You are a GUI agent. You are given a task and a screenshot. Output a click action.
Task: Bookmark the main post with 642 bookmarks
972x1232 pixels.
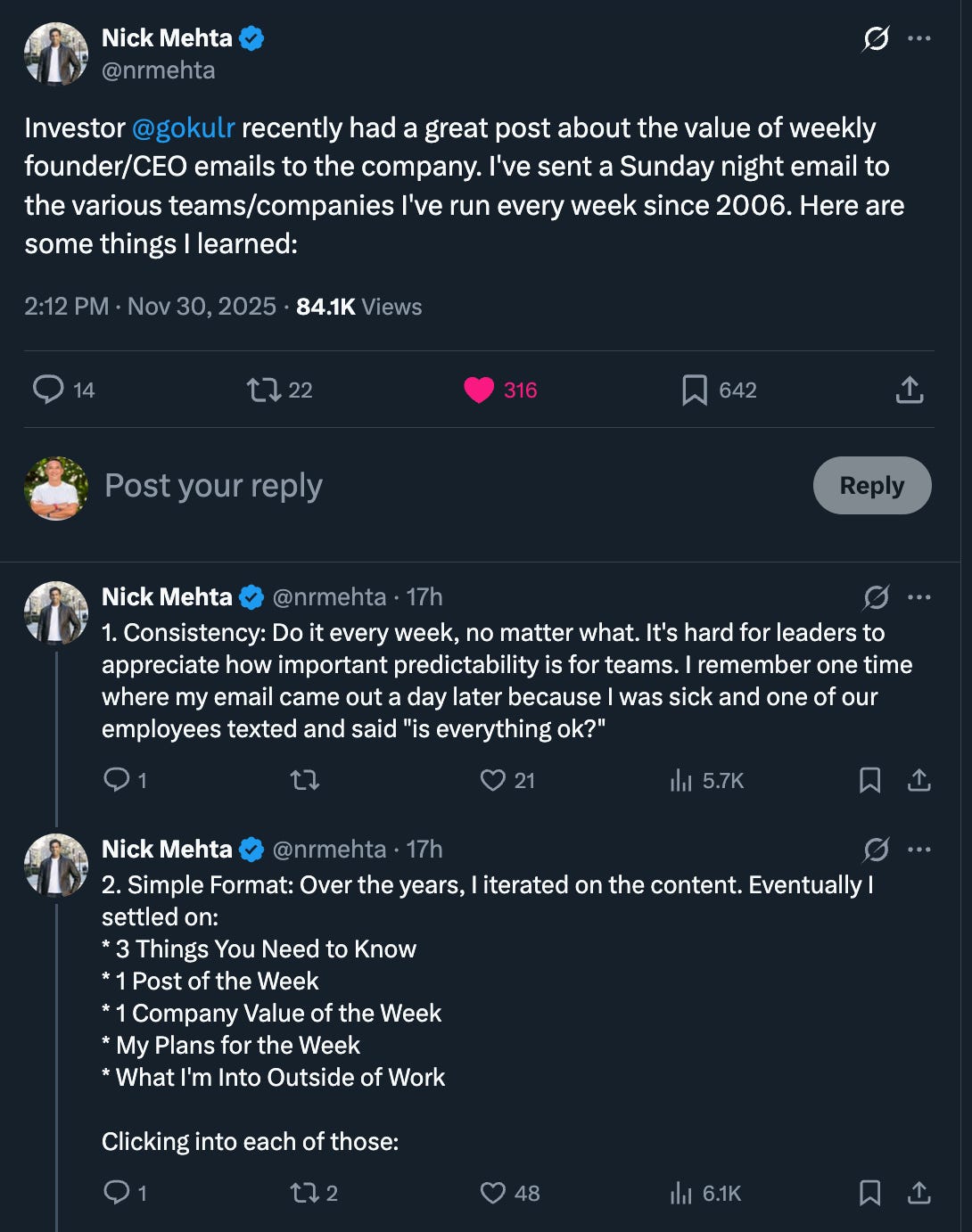coord(694,390)
